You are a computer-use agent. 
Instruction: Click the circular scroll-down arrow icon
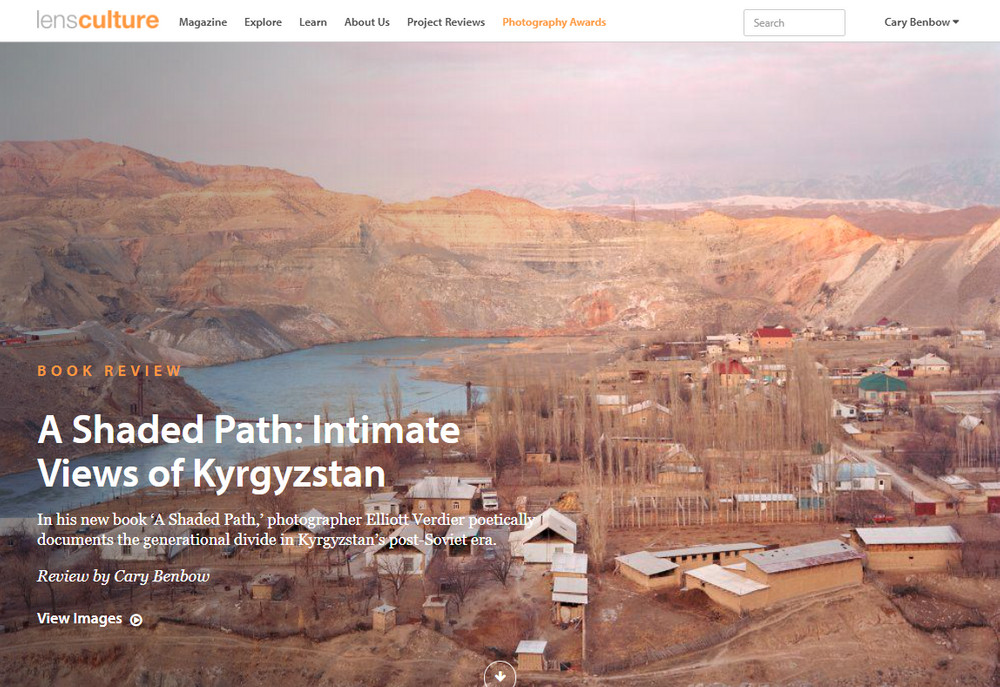pos(499,676)
